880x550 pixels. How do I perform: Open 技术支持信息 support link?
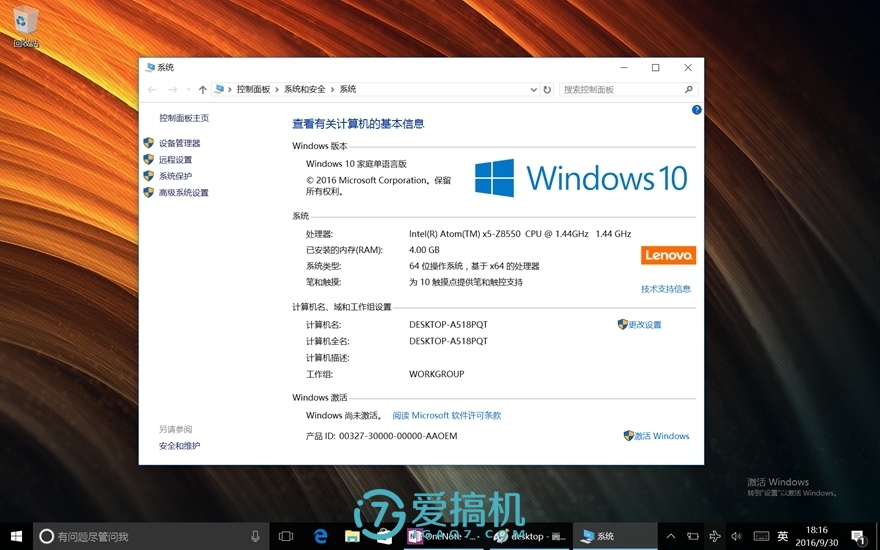click(x=666, y=289)
